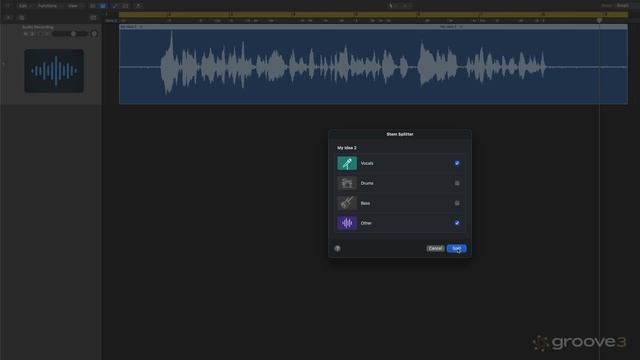The width and height of the screenshot is (640, 360).
Task: Open the Functions menu in tracks area
Action: (x=48, y=6)
